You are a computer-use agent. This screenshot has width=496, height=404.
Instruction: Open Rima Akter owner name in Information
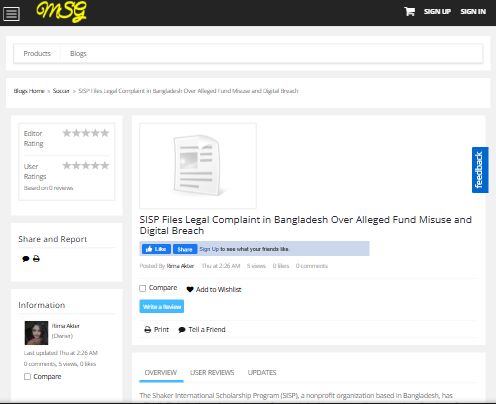pyautogui.click(x=66, y=326)
